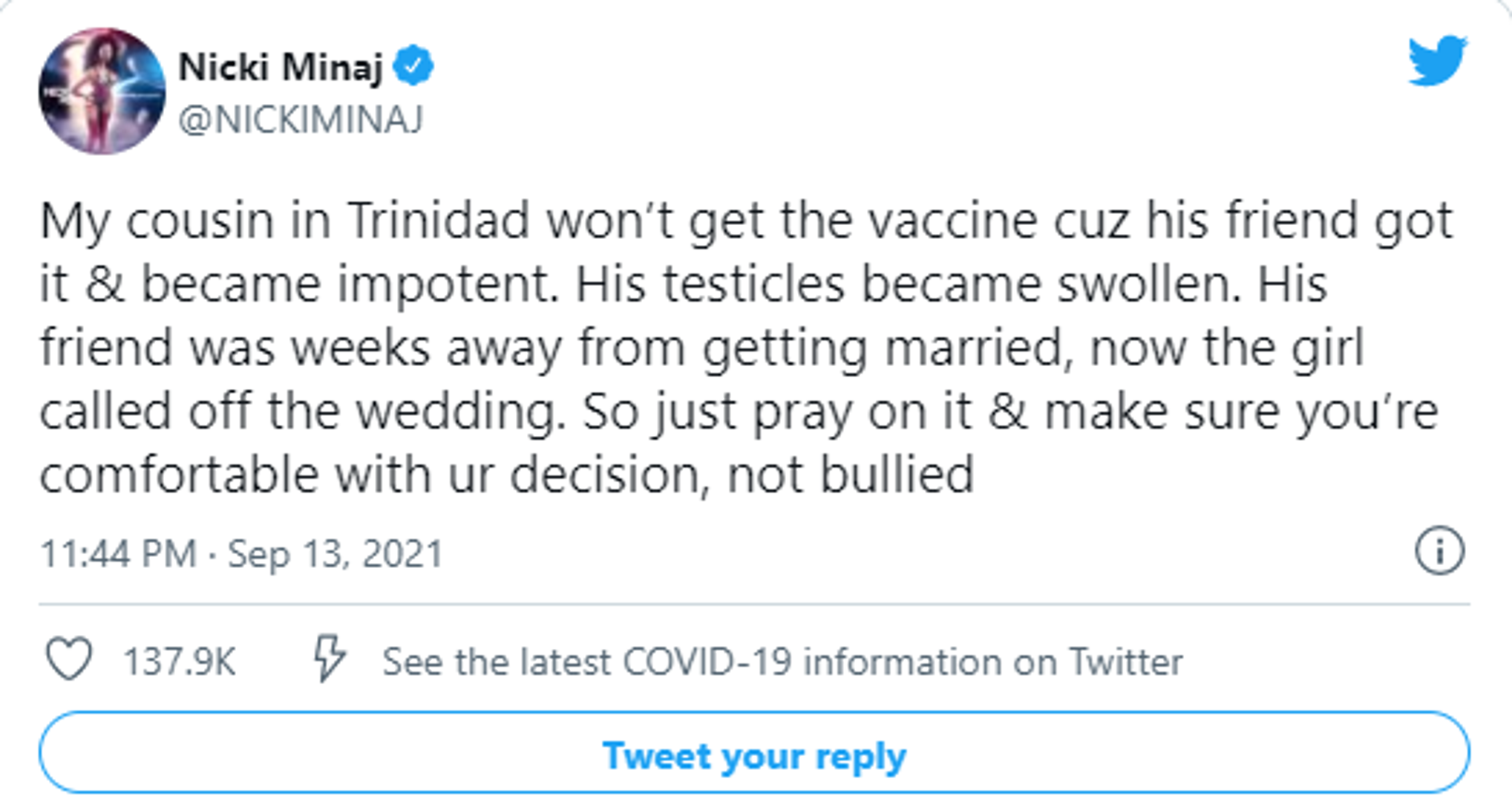Click the 137.9K likes count
The width and height of the screenshot is (1512, 802).
click(x=179, y=661)
